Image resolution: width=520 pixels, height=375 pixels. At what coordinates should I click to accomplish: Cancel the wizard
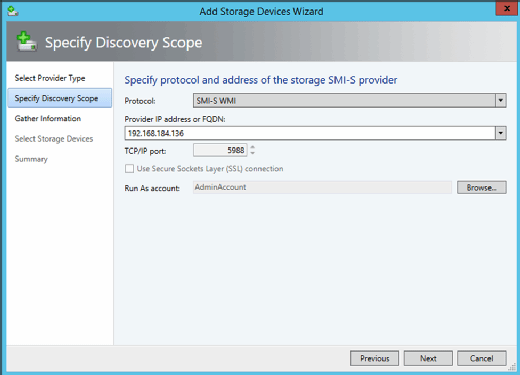tap(482, 358)
